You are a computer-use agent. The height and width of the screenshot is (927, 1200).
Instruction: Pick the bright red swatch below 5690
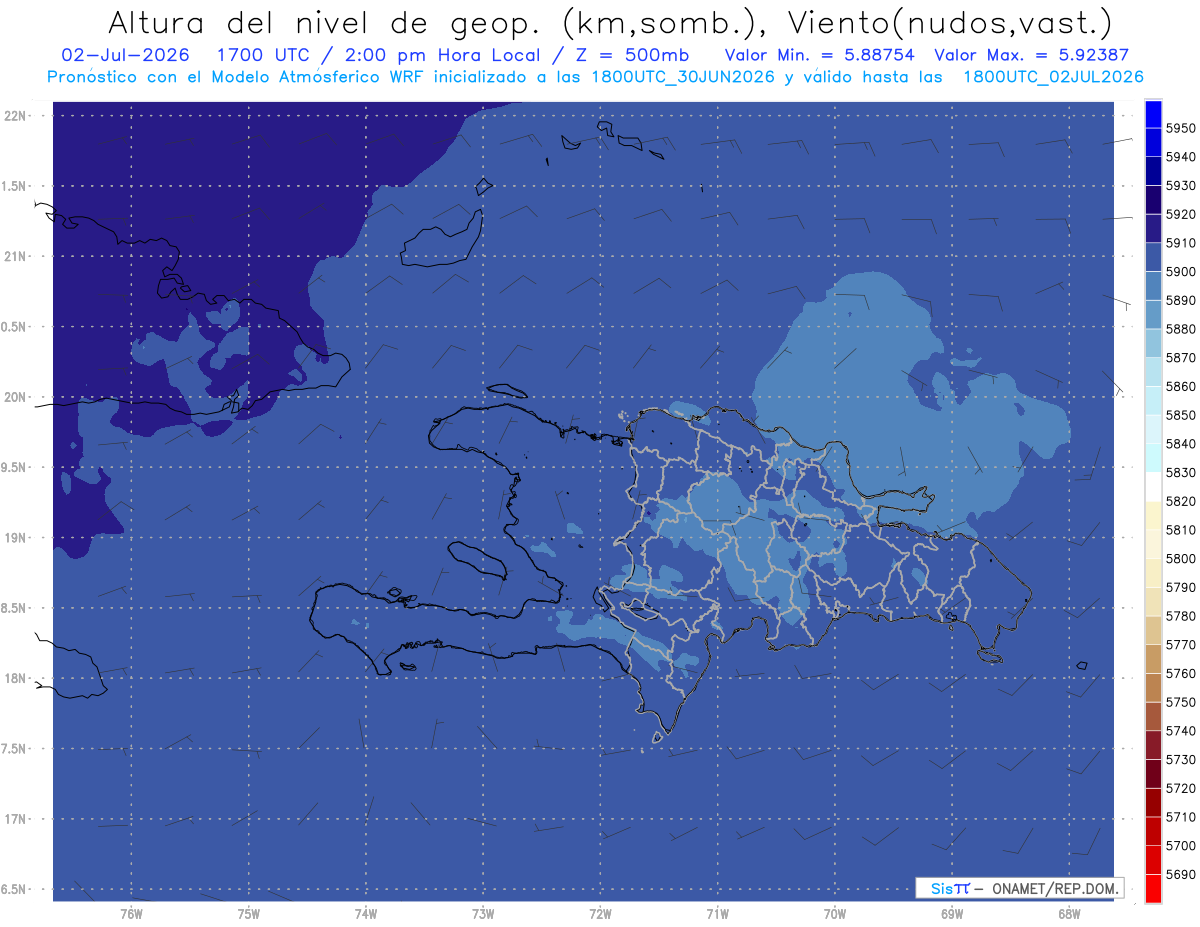pyautogui.click(x=1153, y=889)
